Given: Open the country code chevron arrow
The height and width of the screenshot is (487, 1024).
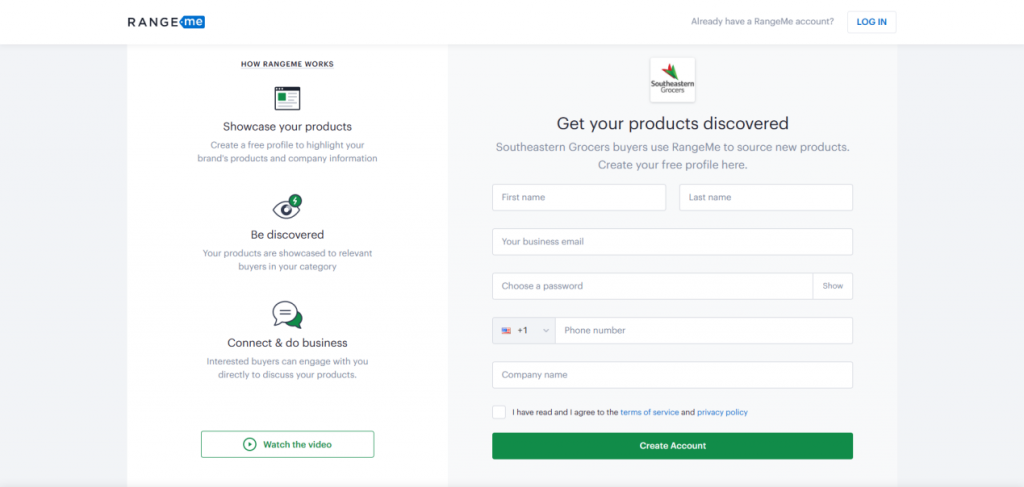Looking at the screenshot, I should coord(546,331).
